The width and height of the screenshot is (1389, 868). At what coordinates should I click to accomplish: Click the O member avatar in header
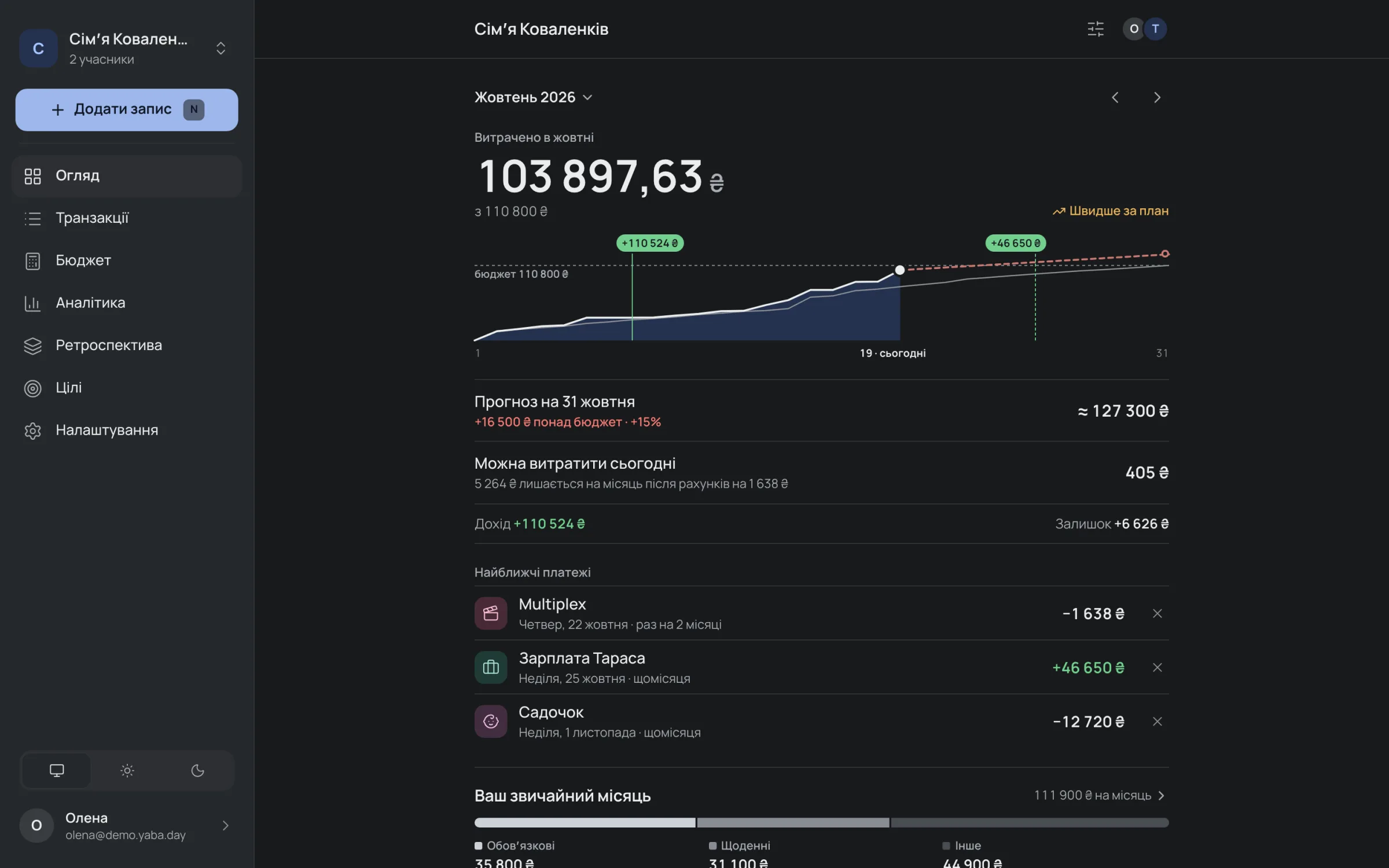tap(1134, 29)
